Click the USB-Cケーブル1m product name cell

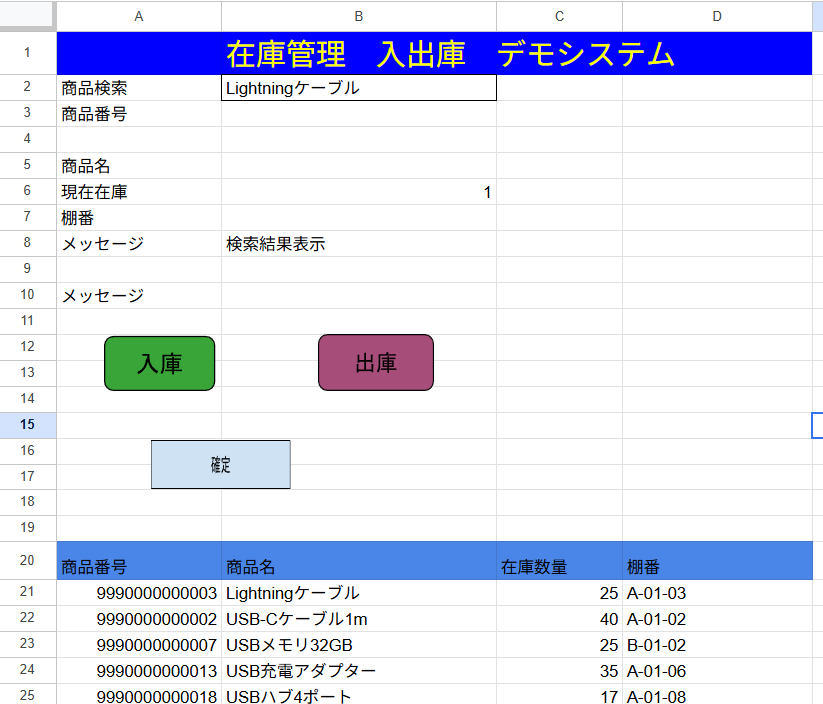(x=358, y=619)
